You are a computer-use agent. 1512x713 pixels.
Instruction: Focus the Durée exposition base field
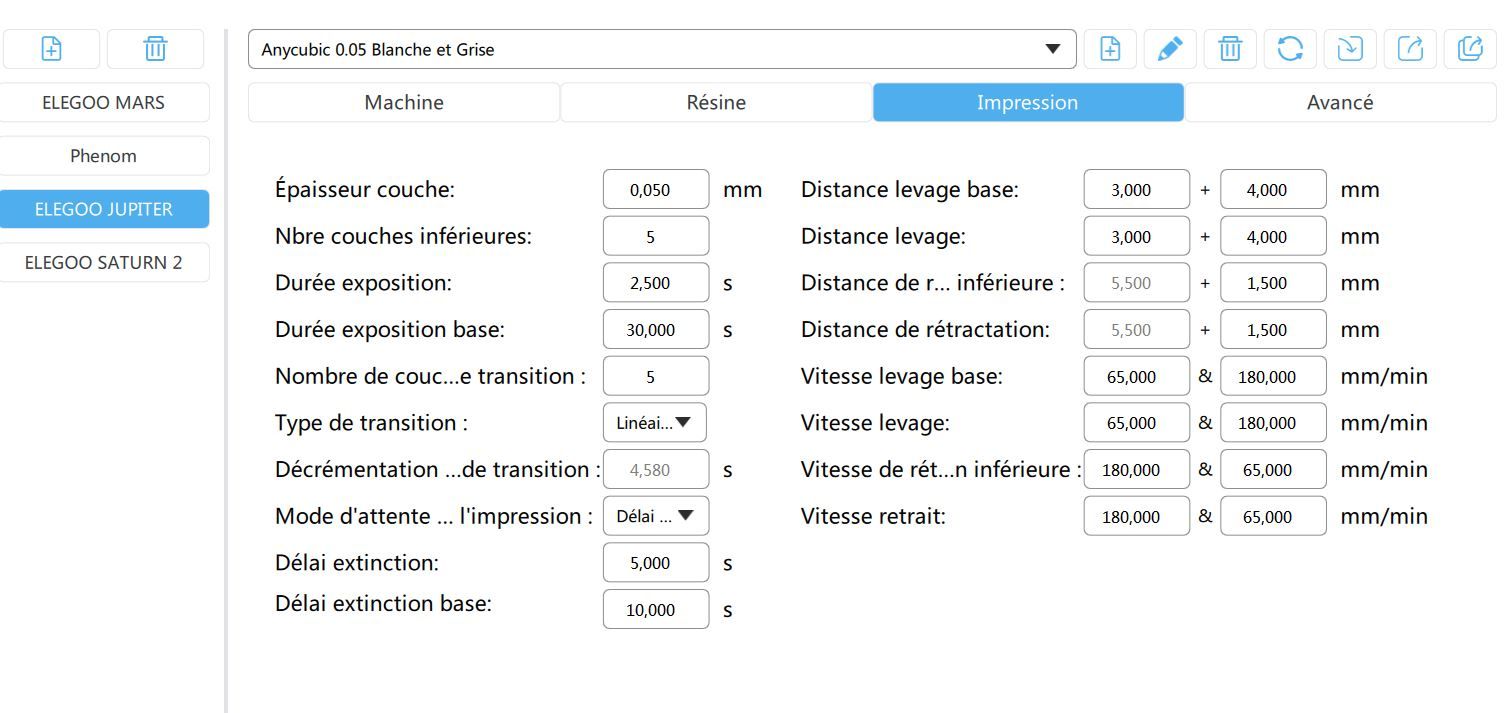656,330
